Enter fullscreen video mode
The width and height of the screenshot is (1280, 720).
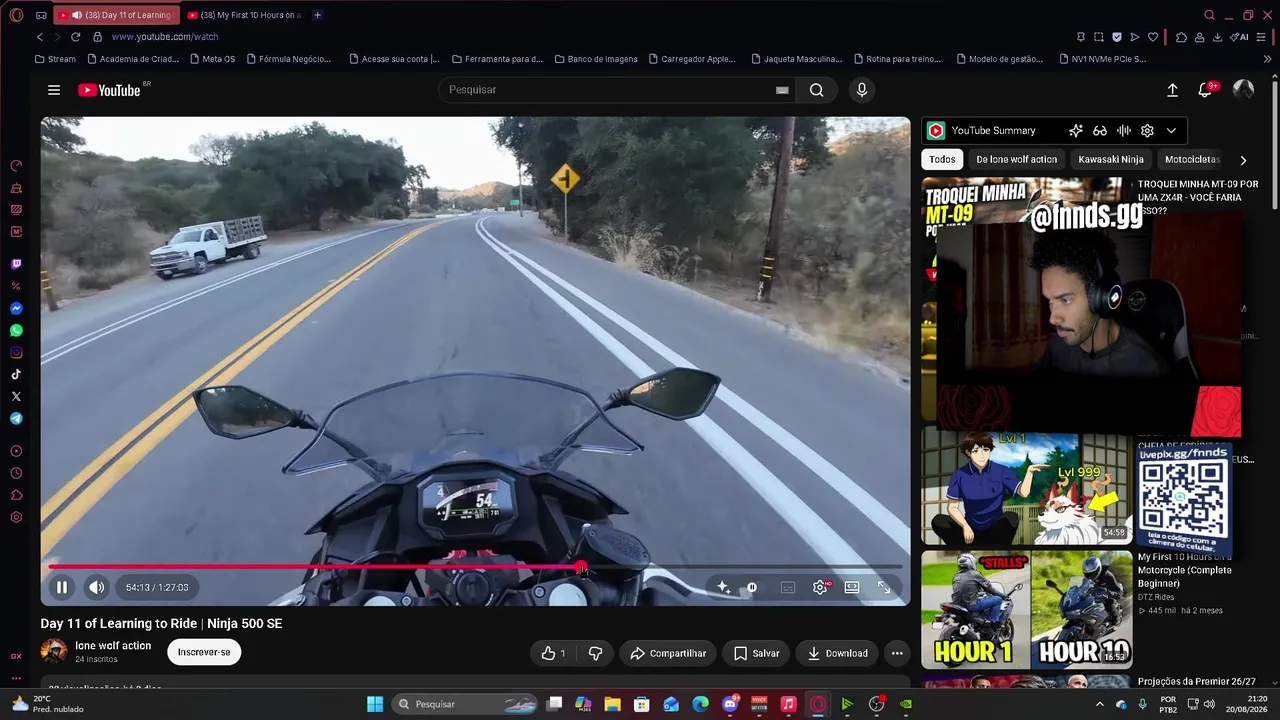click(884, 587)
